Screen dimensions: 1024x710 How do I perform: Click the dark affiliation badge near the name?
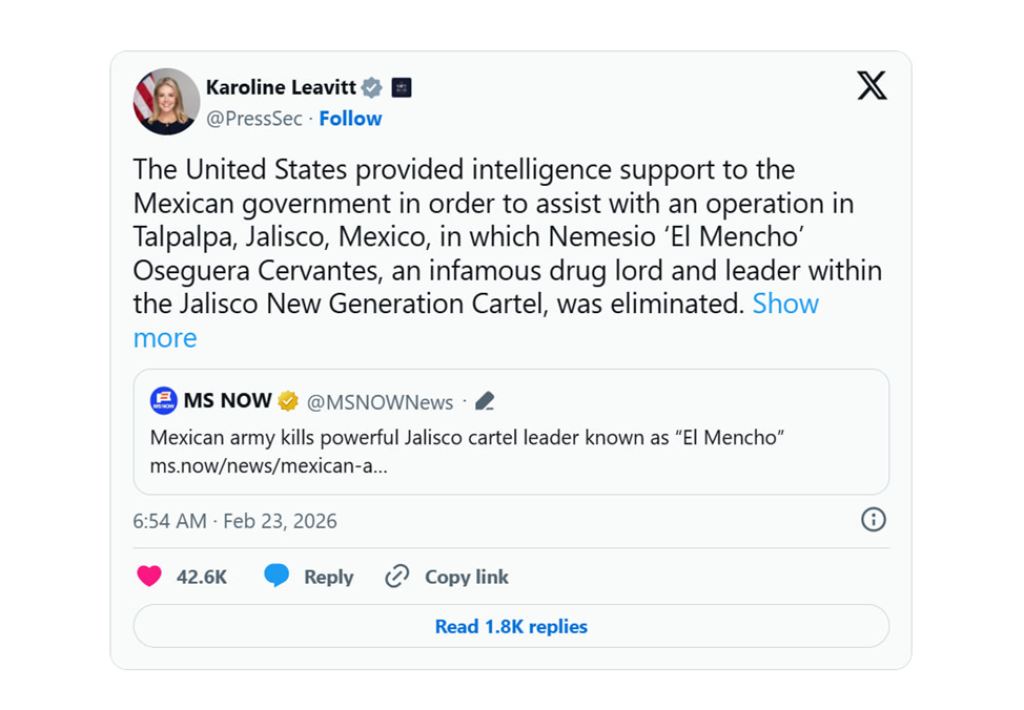click(x=401, y=88)
